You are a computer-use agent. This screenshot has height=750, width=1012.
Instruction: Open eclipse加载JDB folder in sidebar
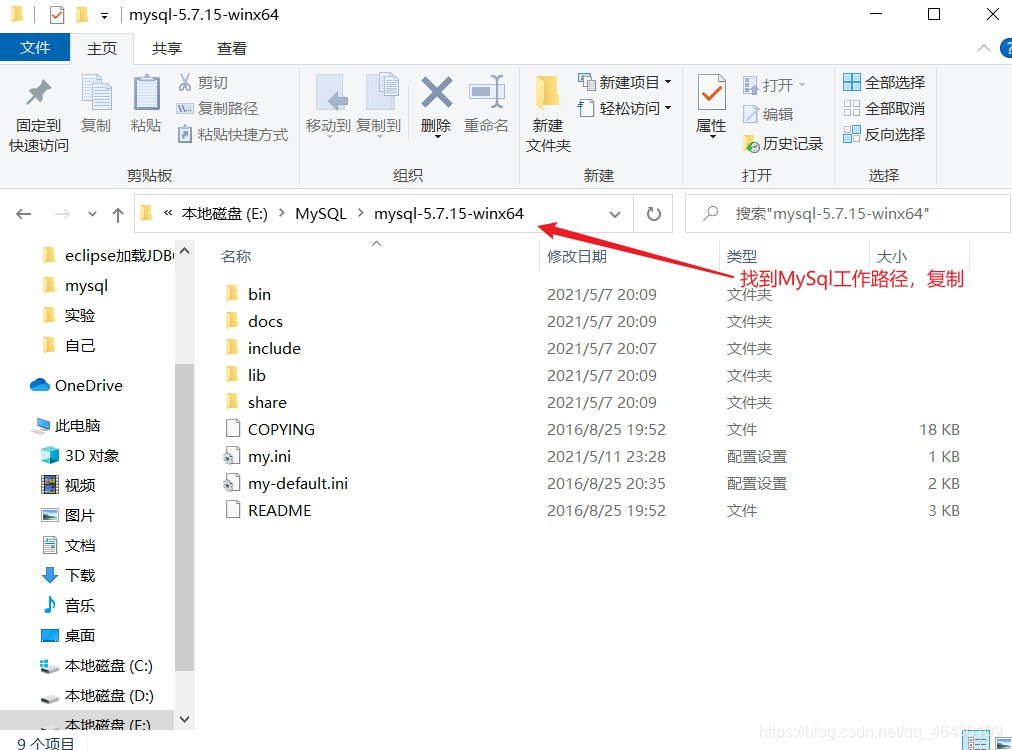pos(119,256)
